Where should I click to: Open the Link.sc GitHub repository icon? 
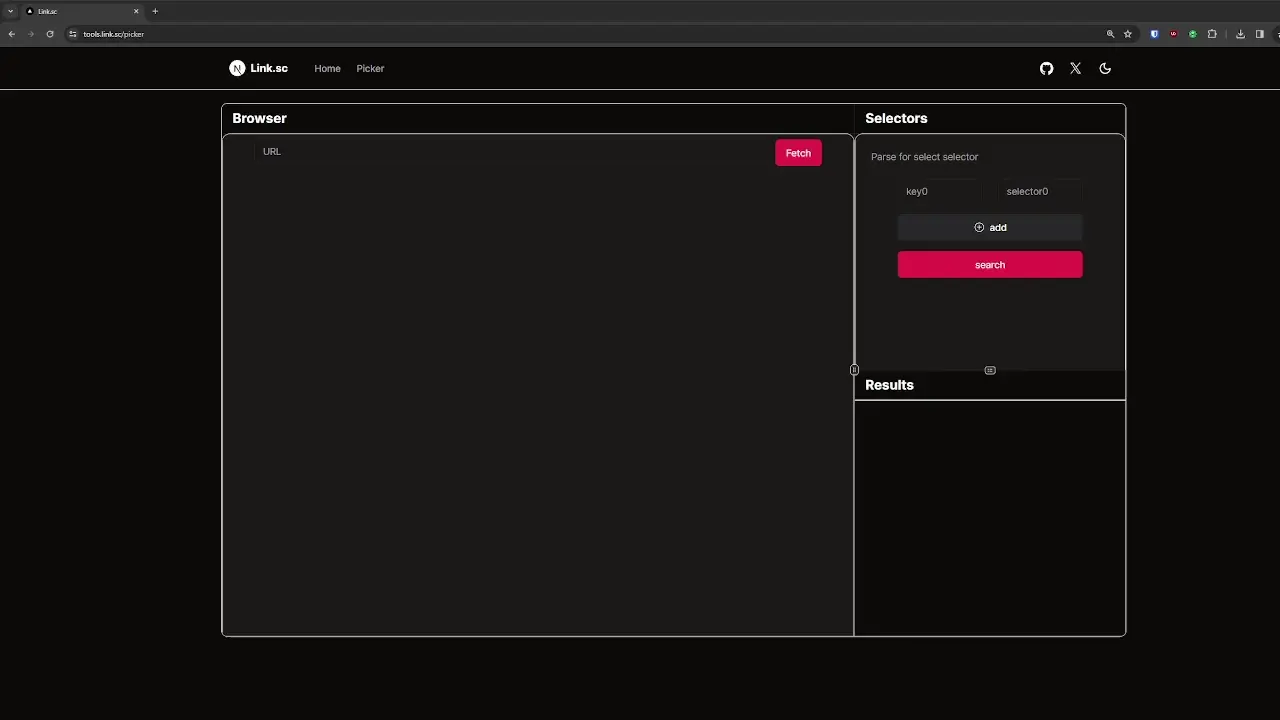click(x=1046, y=68)
